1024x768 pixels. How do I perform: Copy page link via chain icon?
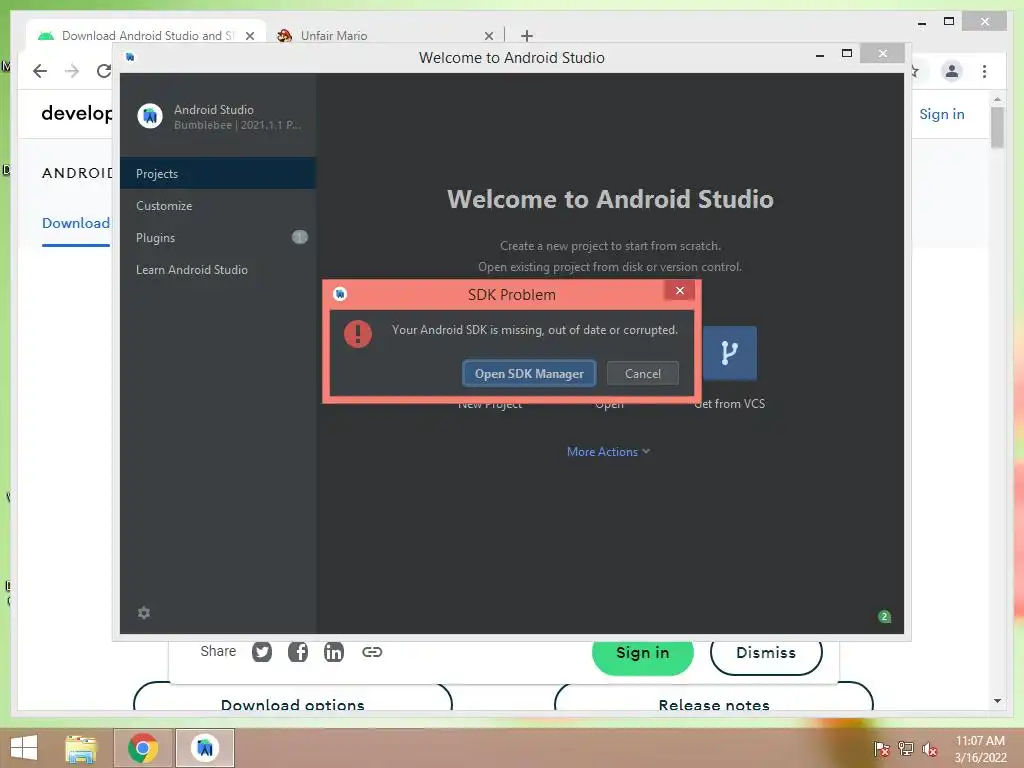[372, 652]
